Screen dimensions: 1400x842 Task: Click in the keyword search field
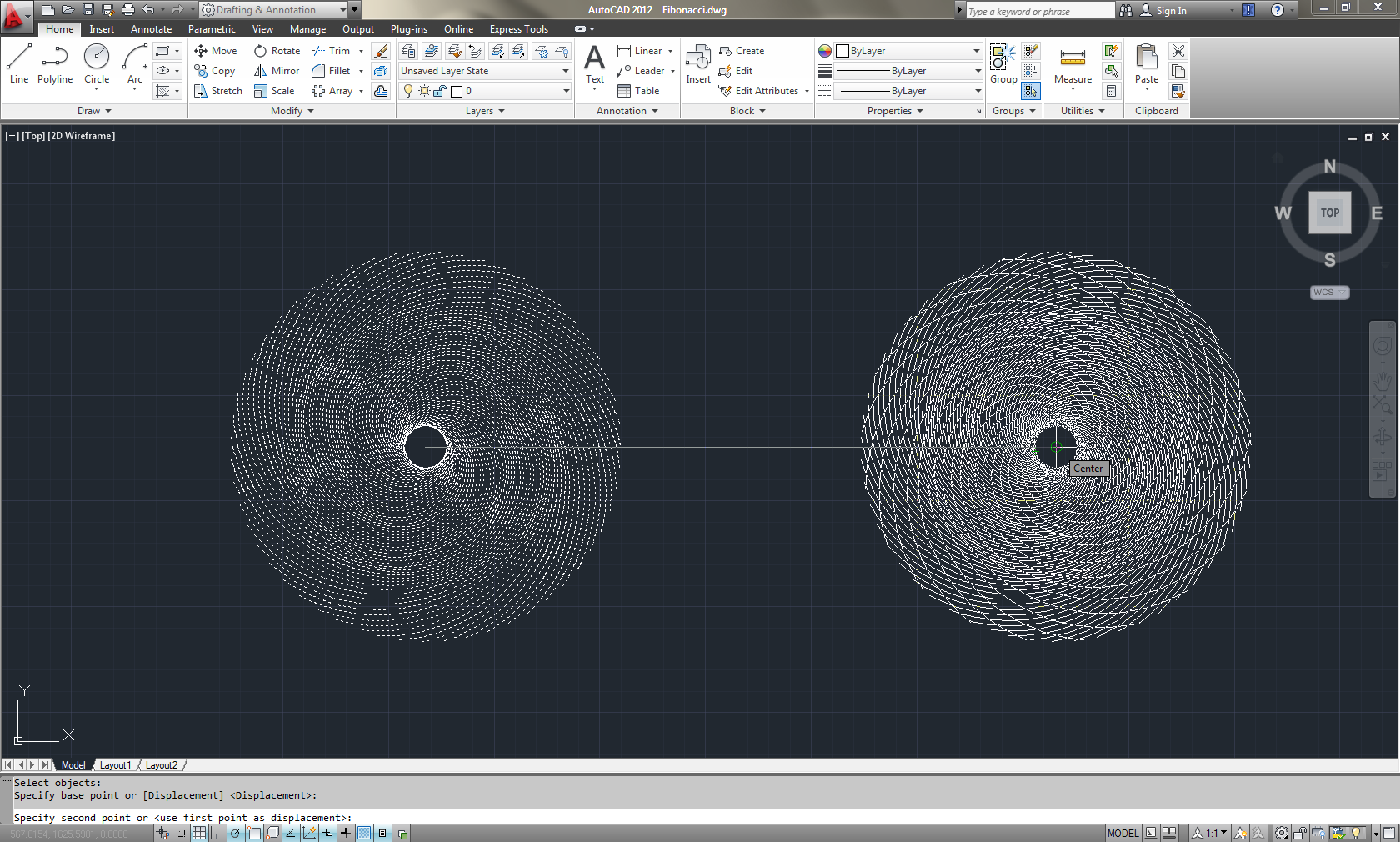click(1039, 11)
